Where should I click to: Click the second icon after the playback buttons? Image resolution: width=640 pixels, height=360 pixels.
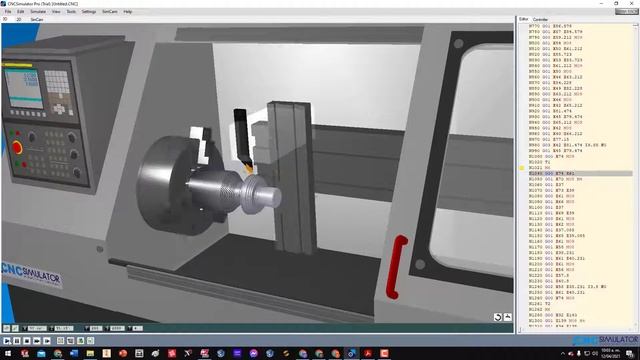[x=70, y=340]
